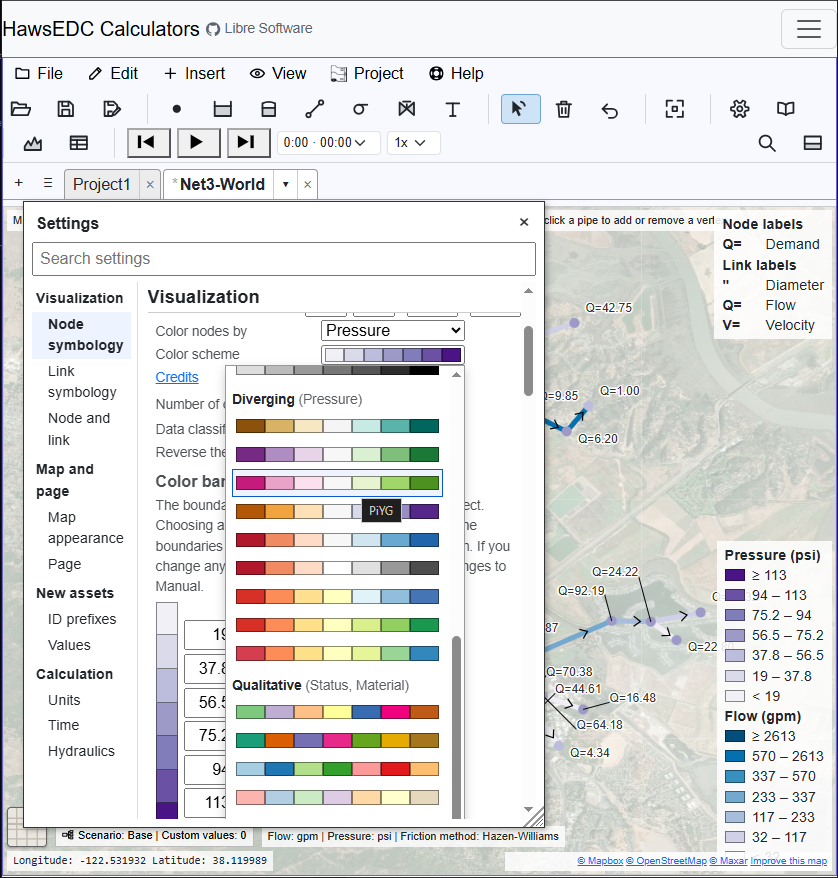Select the valve tool icon
Image resolution: width=838 pixels, height=878 pixels.
point(406,109)
